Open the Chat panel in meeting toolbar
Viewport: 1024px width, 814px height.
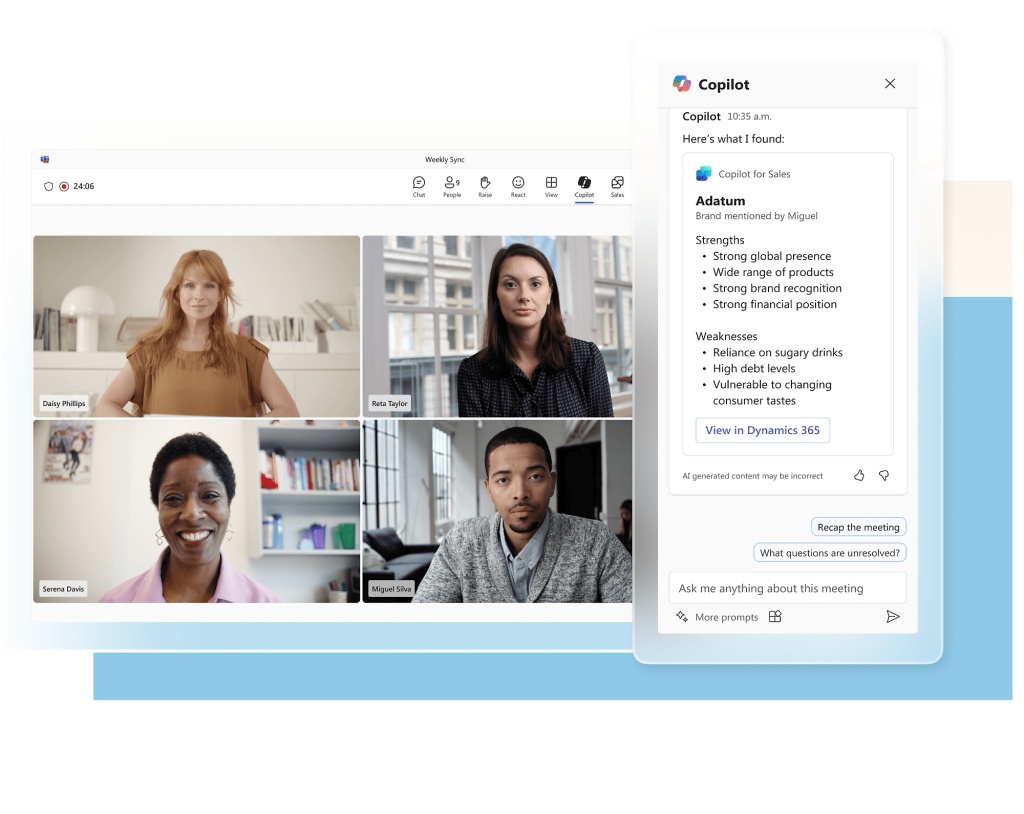coord(419,186)
